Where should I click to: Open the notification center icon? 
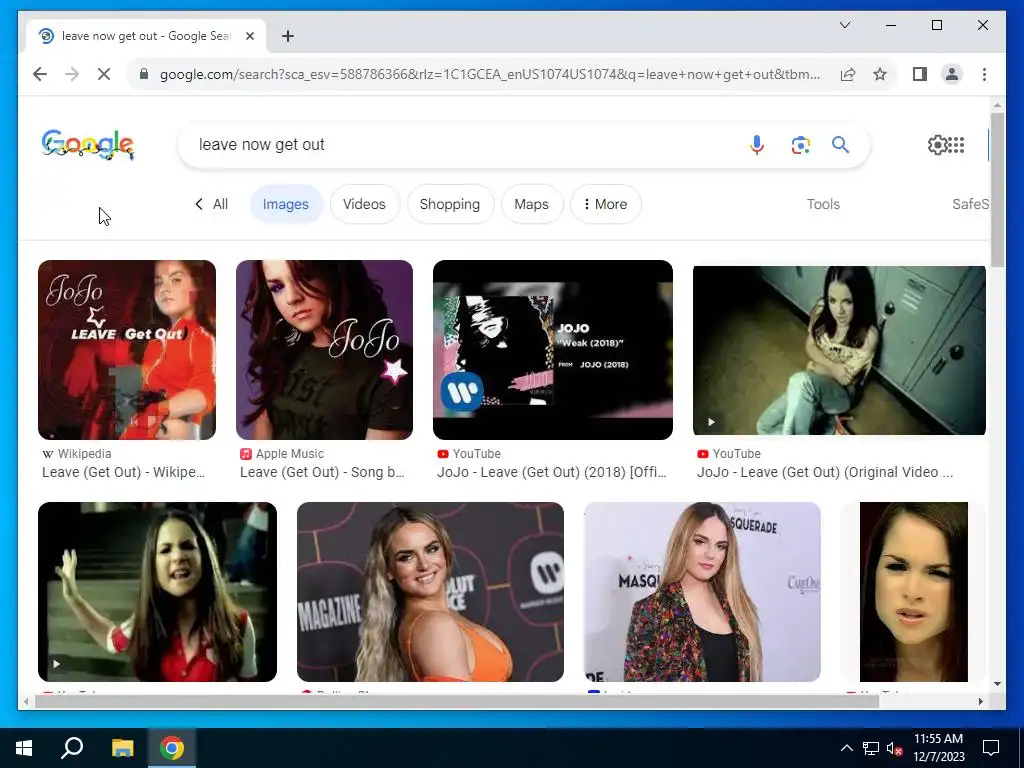click(x=991, y=748)
